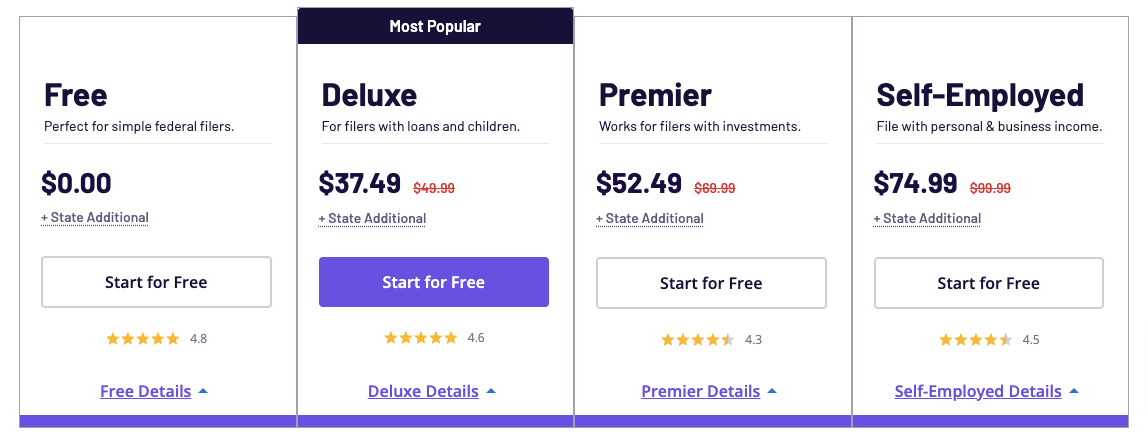Click Start for Free under Free plan
Screen dimensions: 1147x442
click(x=157, y=282)
